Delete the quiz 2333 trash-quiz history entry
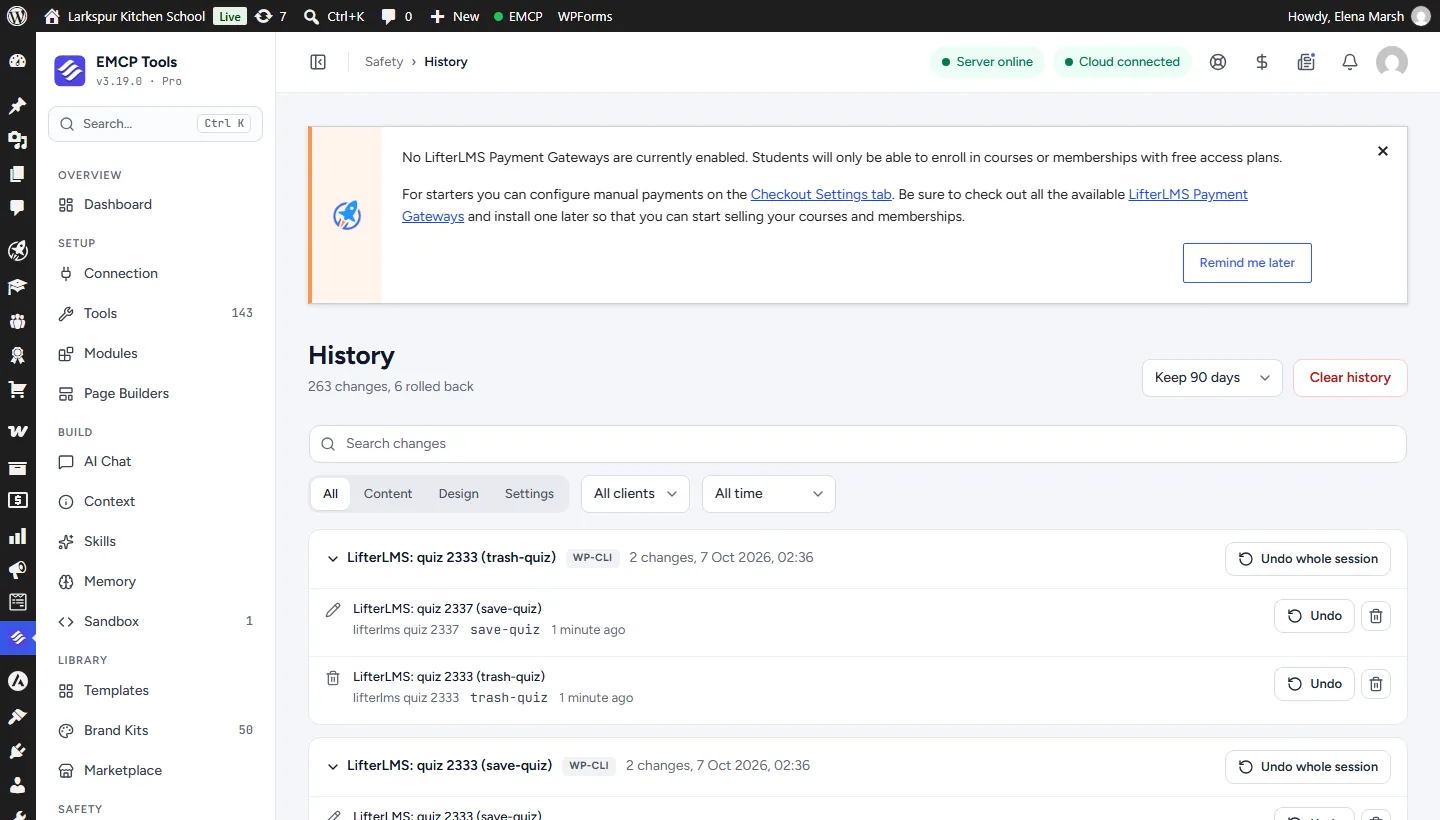The height and width of the screenshot is (820, 1440). 1376,684
